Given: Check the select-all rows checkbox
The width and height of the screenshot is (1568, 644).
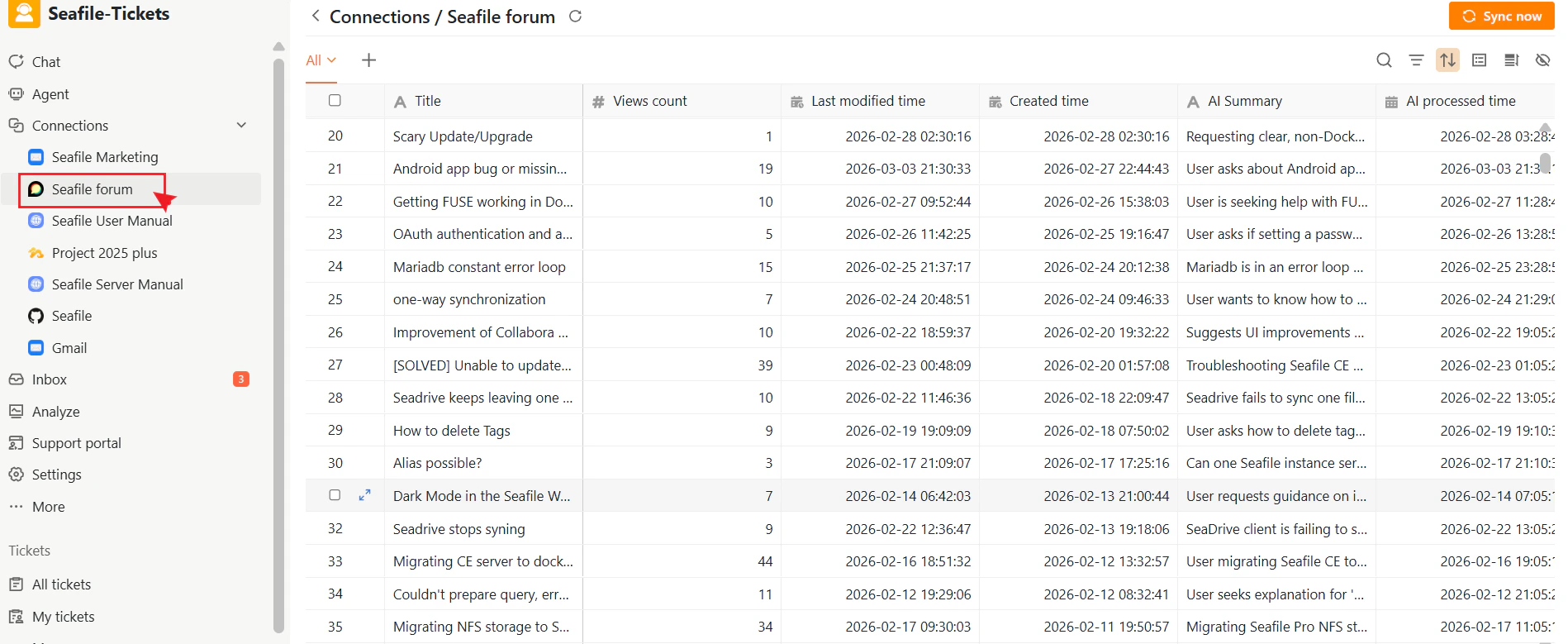Looking at the screenshot, I should (335, 100).
